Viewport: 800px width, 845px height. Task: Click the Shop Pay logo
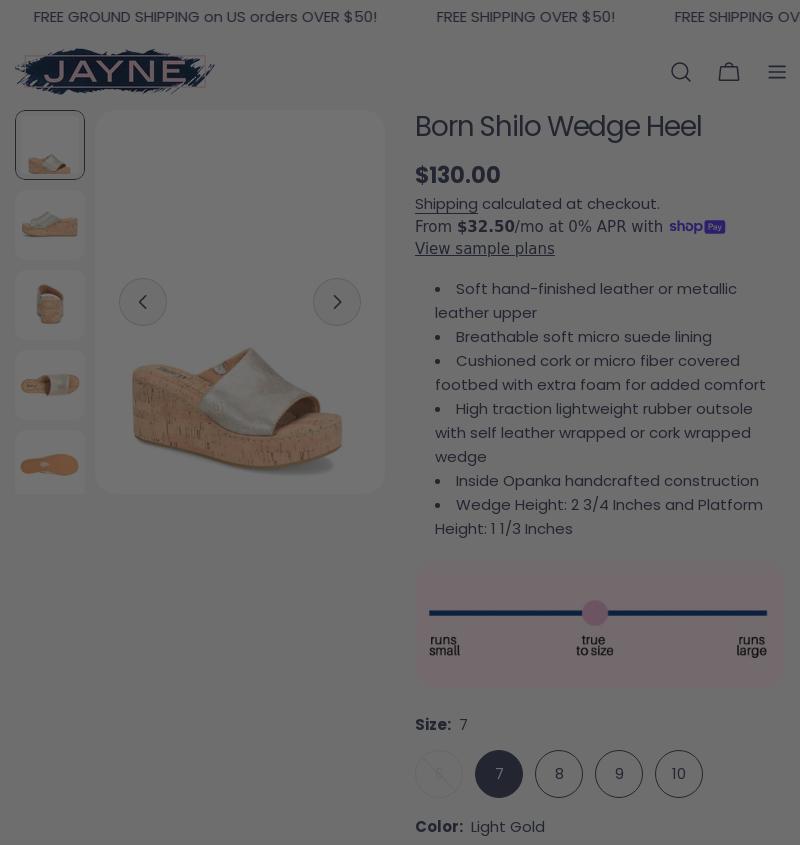coord(697,226)
